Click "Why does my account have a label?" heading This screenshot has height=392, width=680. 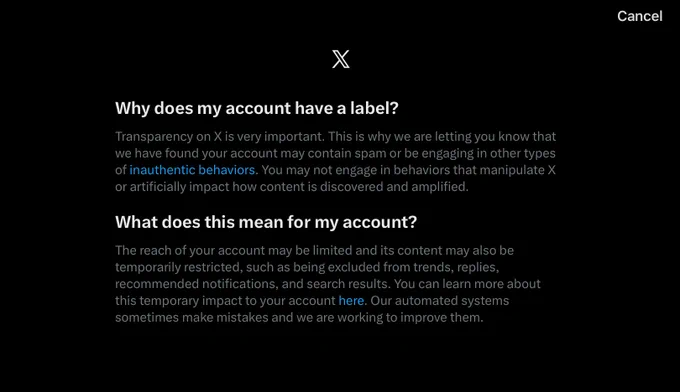pyautogui.click(x=257, y=108)
